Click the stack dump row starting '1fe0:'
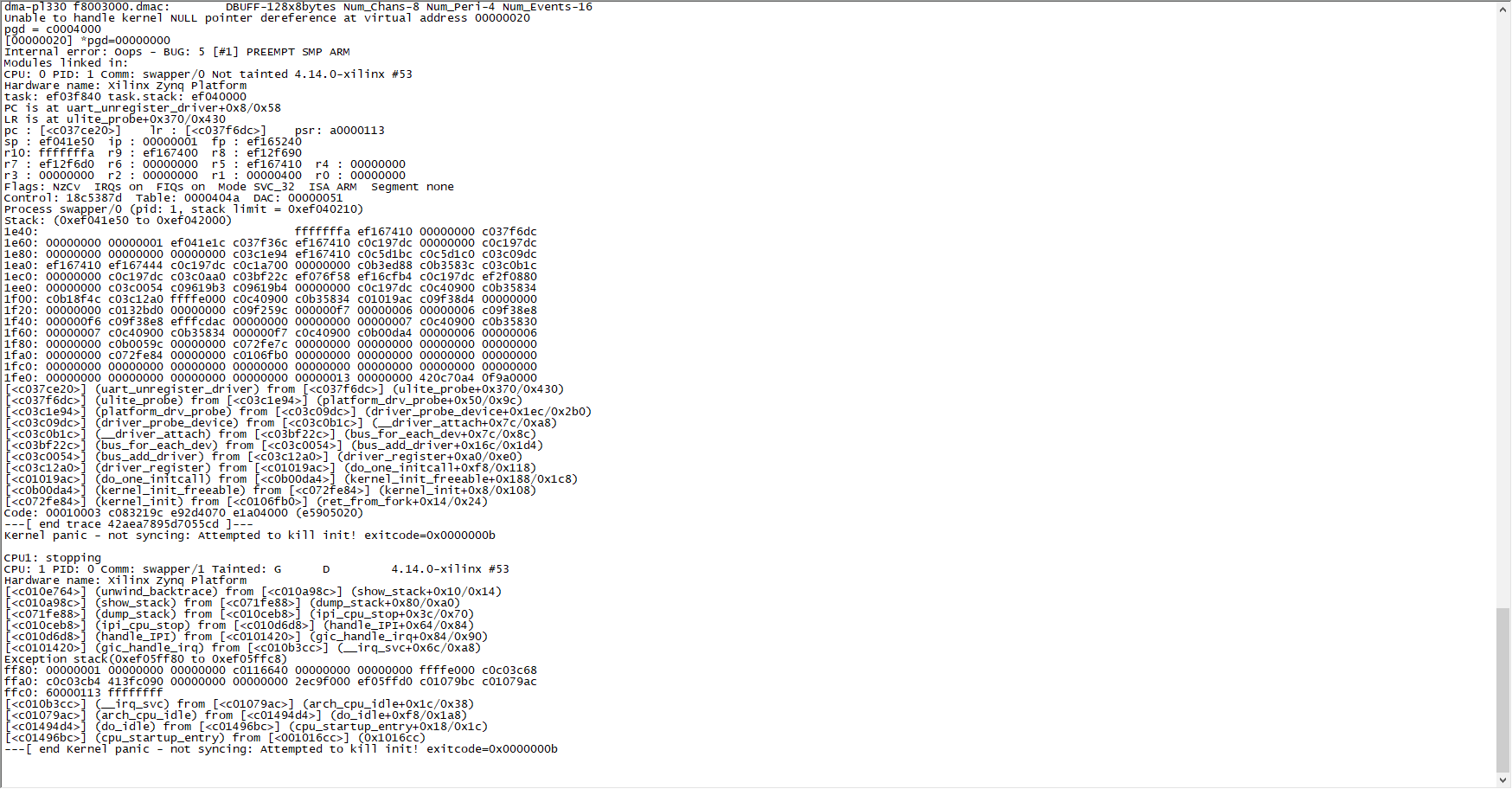1512x789 pixels. [x=271, y=378]
